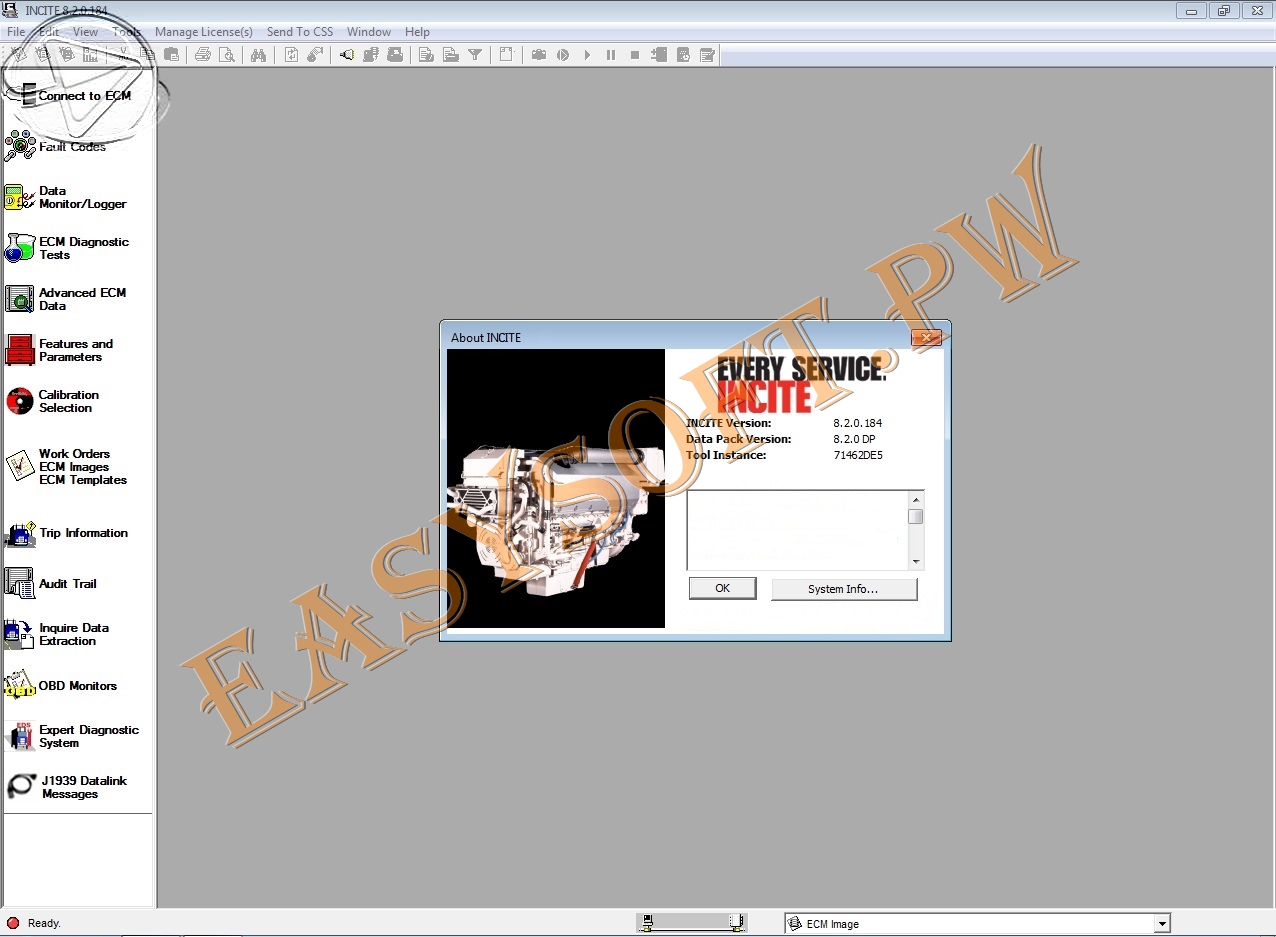The width and height of the screenshot is (1276, 937).
Task: Click the Paste toolbar icon
Action: pos(172,55)
